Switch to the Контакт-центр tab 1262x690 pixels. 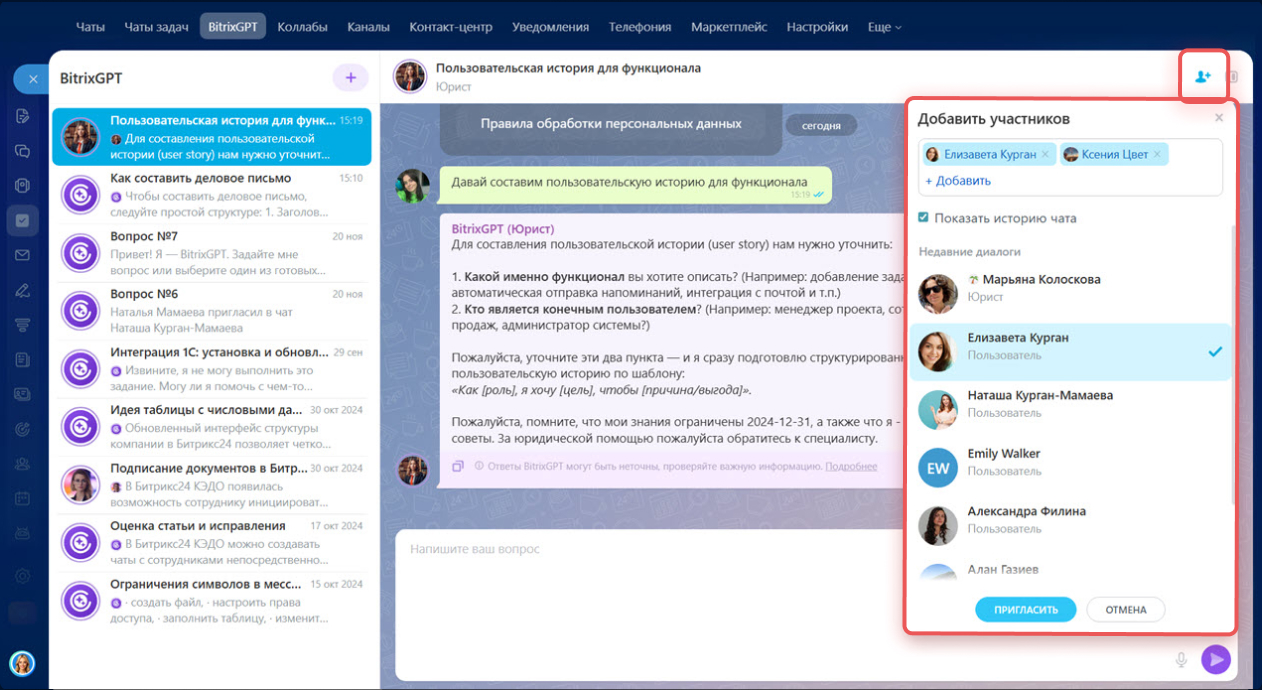click(x=453, y=27)
